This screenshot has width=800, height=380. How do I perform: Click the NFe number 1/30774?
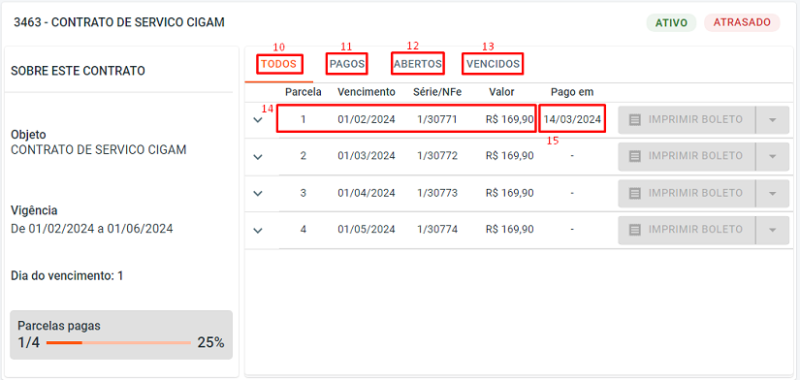tap(437, 230)
